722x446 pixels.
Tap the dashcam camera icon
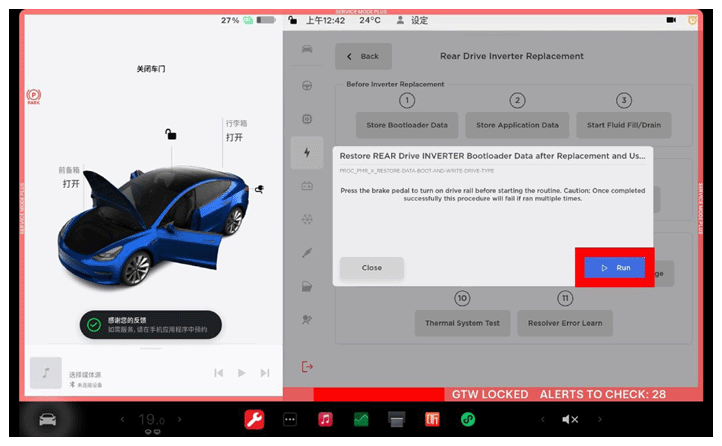coord(671,20)
